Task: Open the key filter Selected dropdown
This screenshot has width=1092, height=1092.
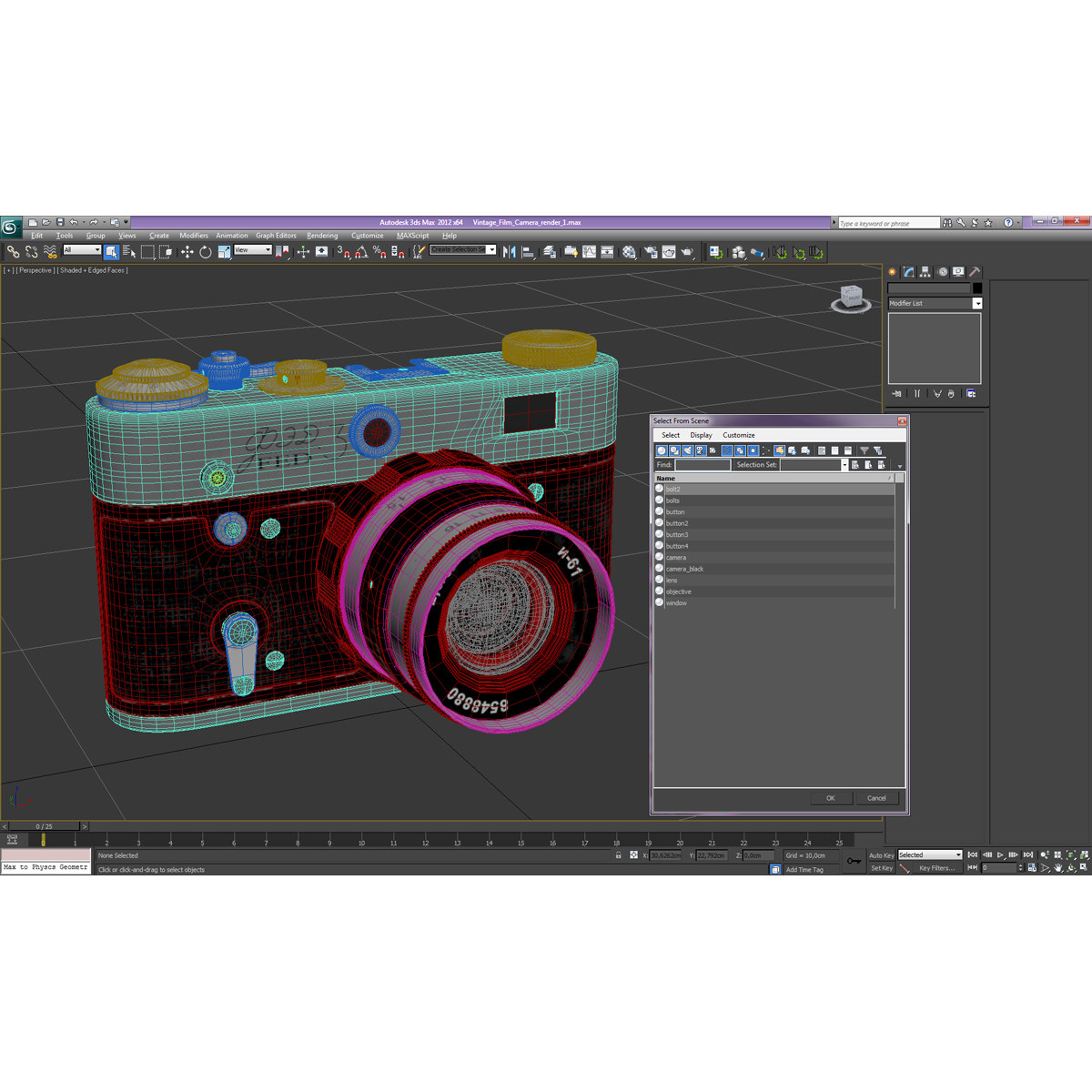Action: pos(930,855)
